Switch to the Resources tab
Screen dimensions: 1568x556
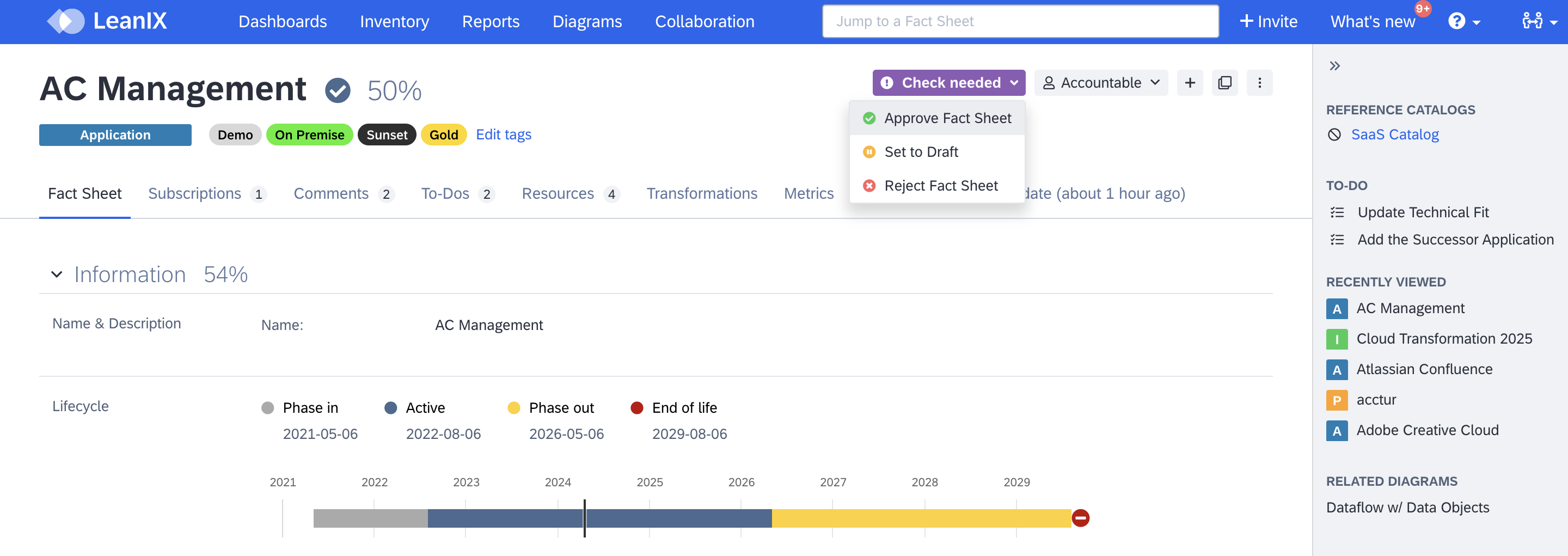[x=571, y=194]
